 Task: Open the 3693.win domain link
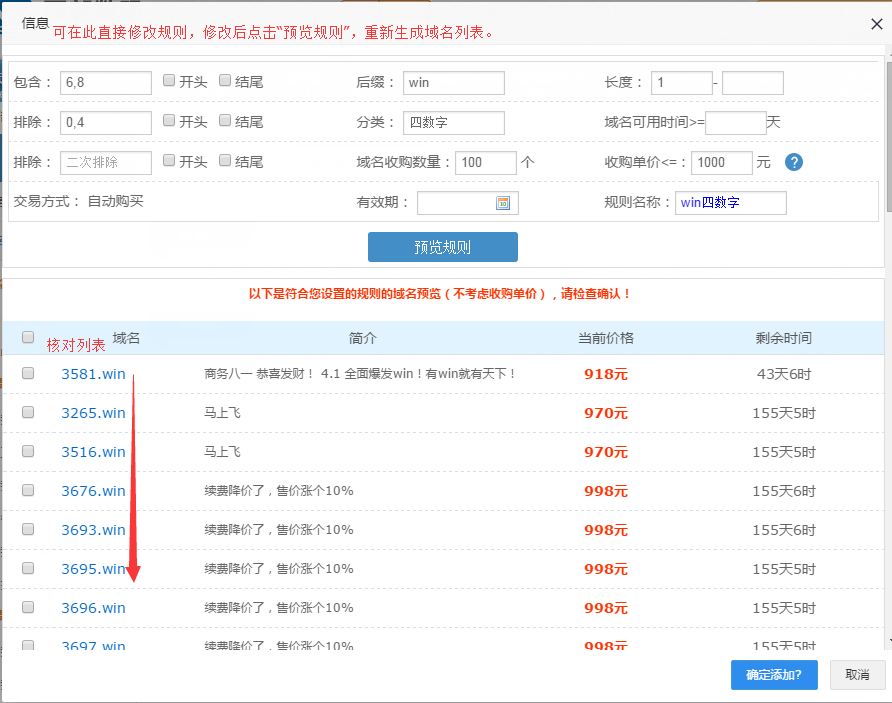coord(93,530)
